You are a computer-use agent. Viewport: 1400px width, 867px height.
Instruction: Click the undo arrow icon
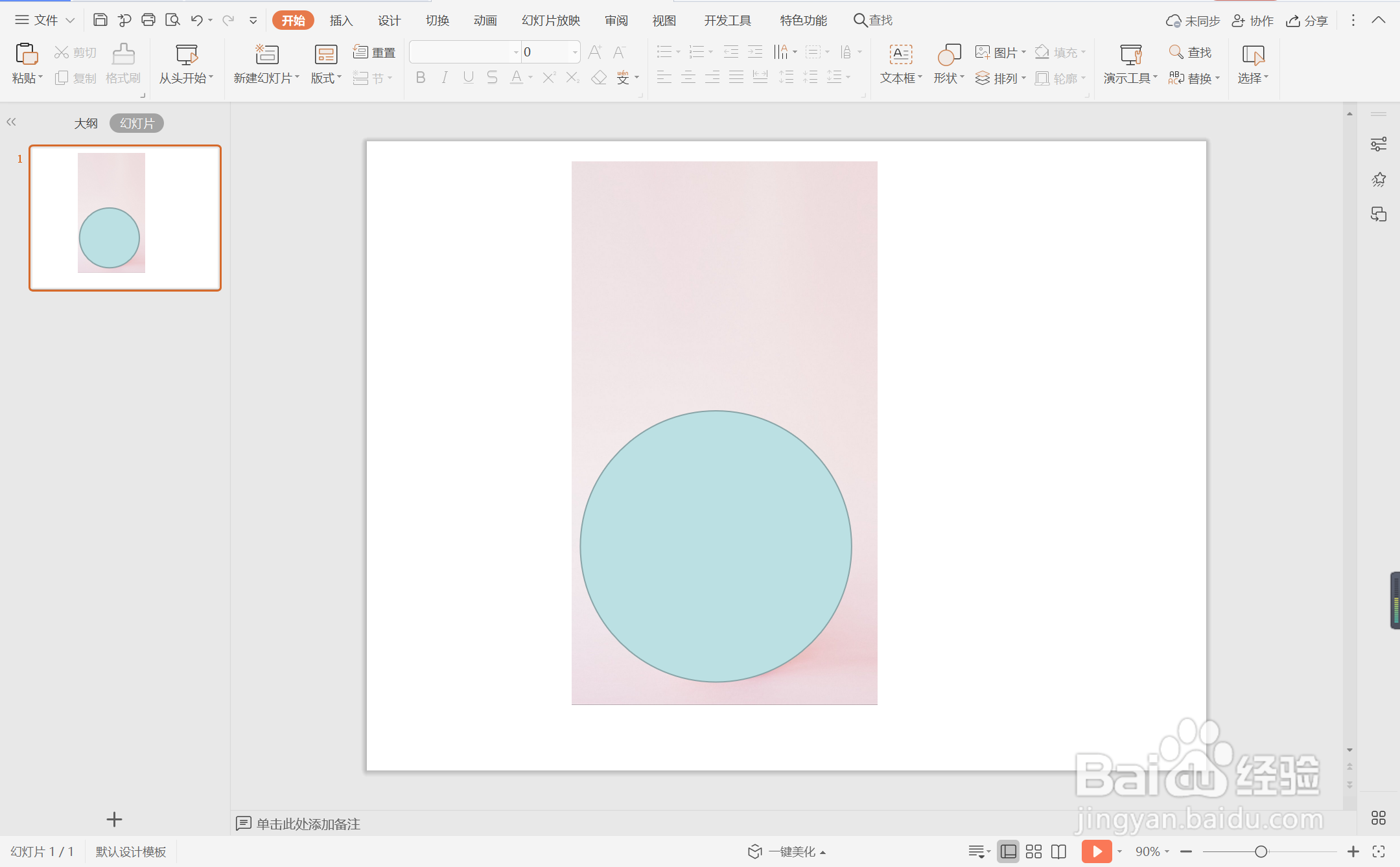[196, 20]
